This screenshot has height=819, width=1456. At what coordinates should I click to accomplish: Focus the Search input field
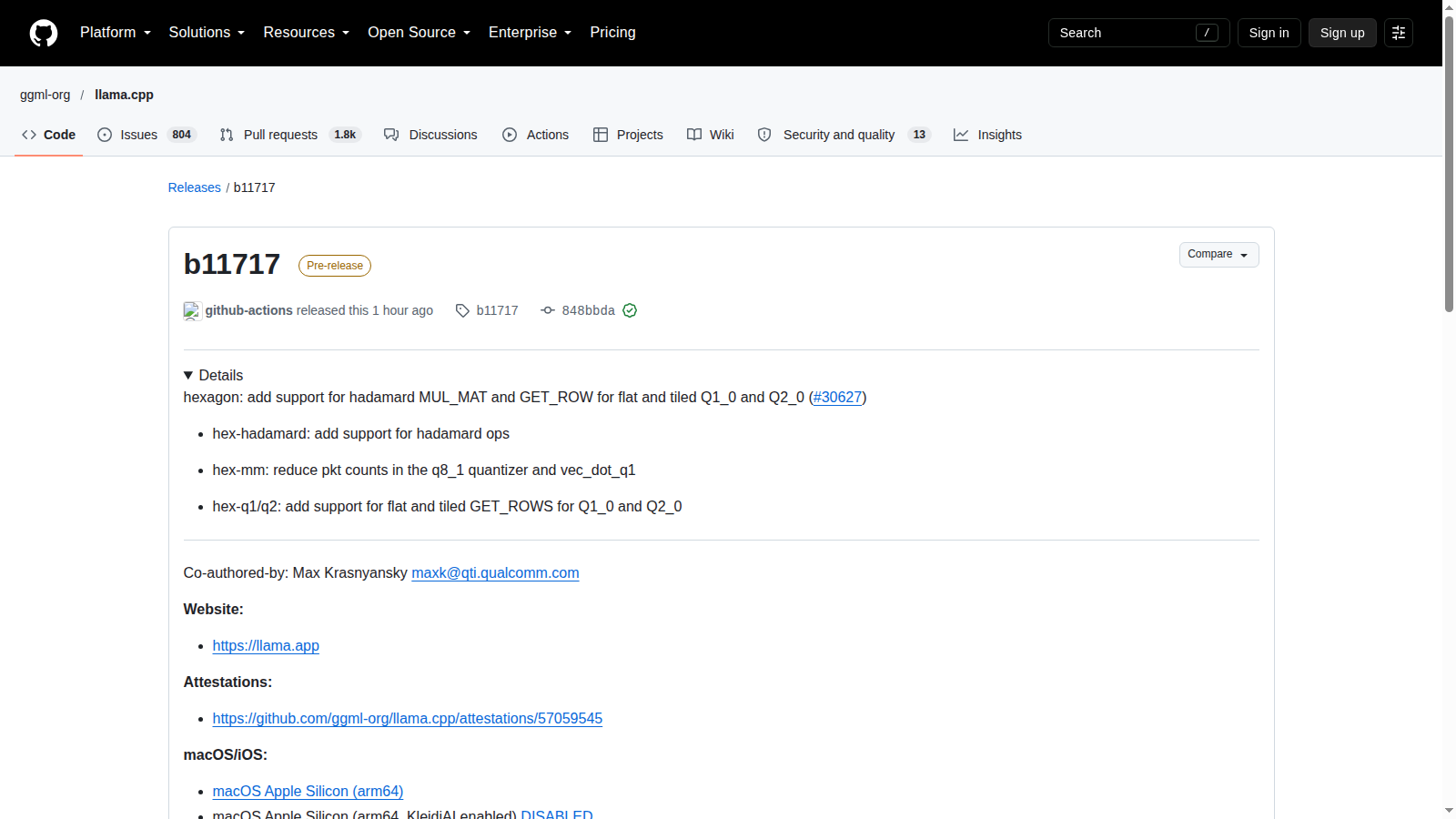coord(1138,33)
